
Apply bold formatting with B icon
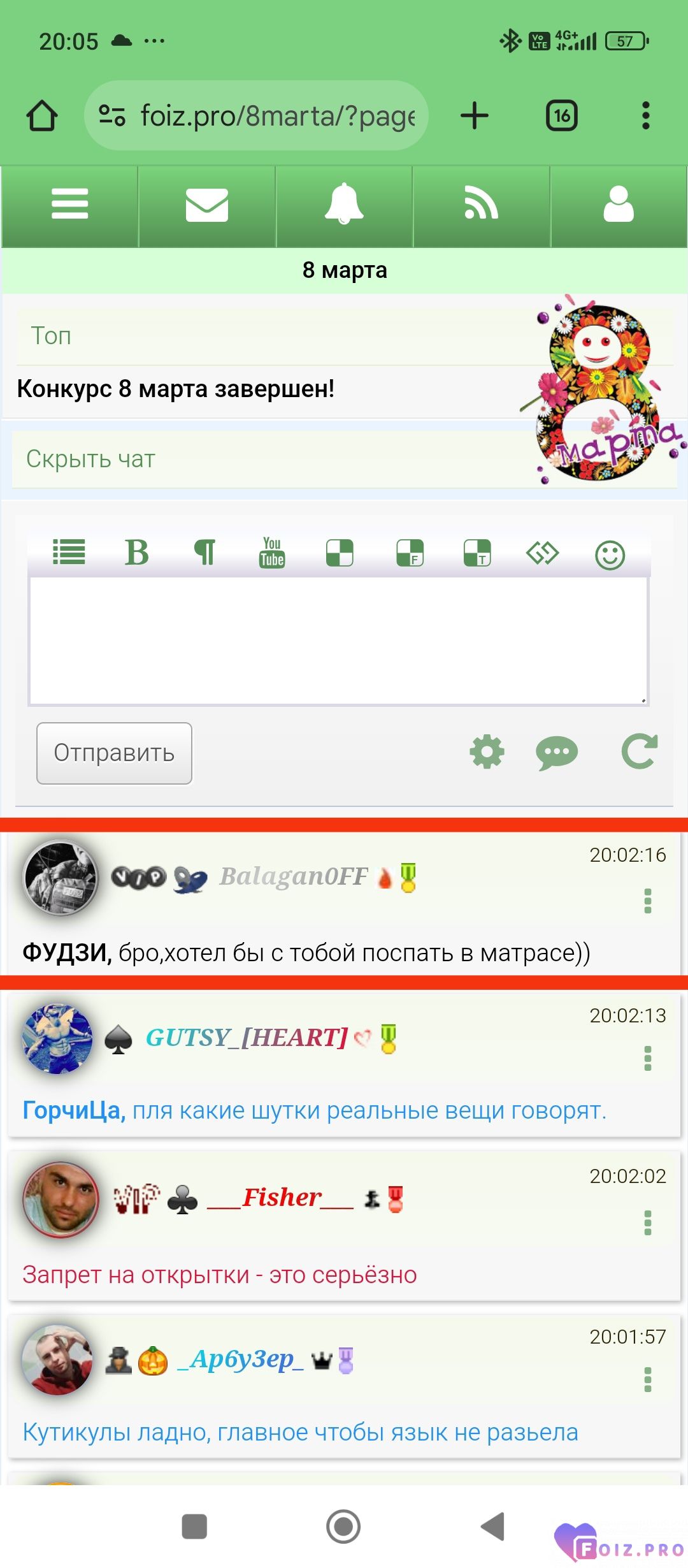click(136, 553)
